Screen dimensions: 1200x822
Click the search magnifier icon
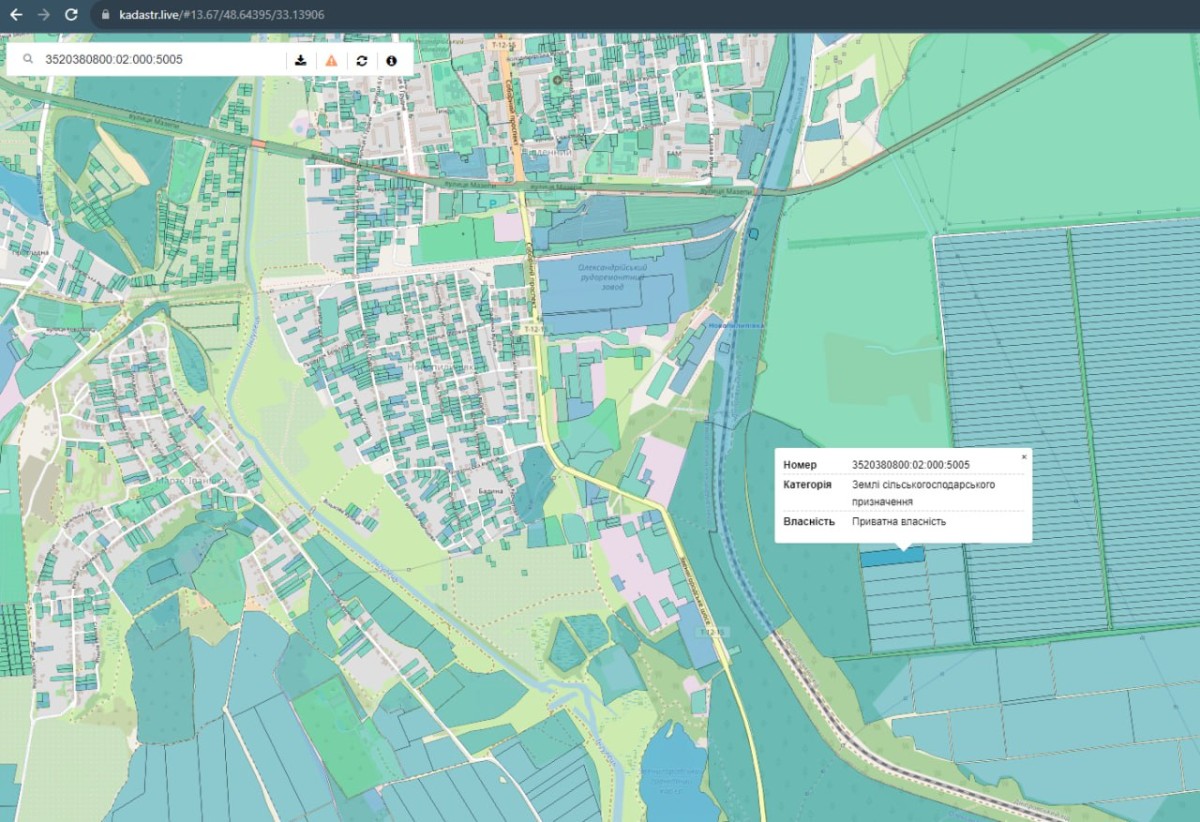[28, 60]
